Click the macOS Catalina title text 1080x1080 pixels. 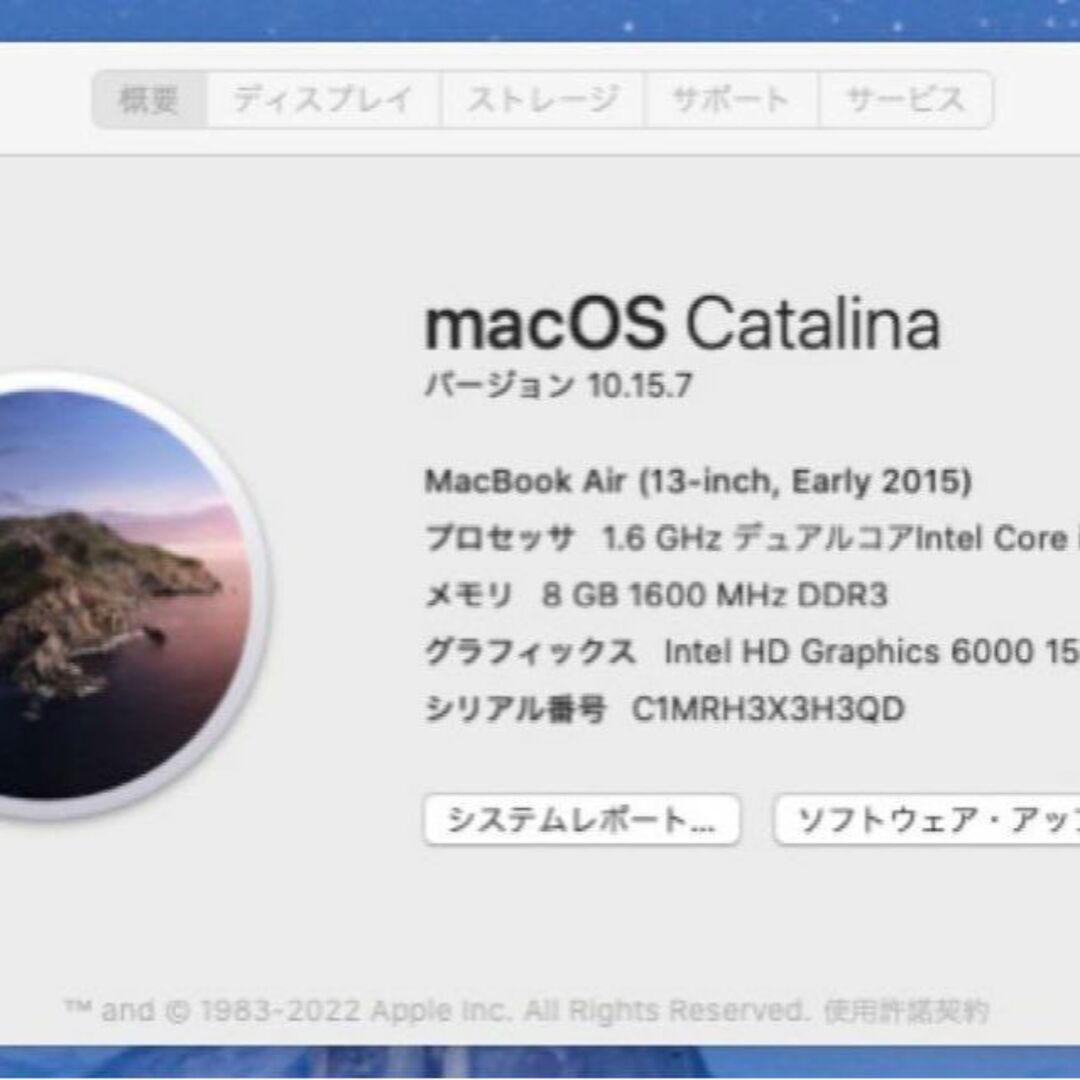[683, 324]
